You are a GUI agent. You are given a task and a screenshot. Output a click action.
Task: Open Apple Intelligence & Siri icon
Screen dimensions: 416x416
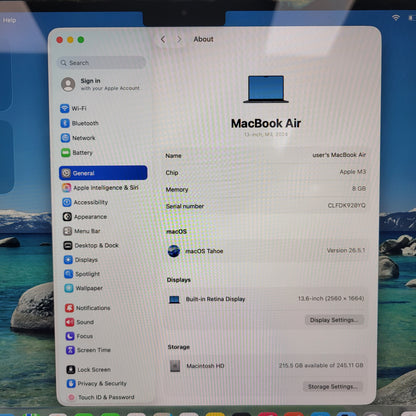coord(67,188)
